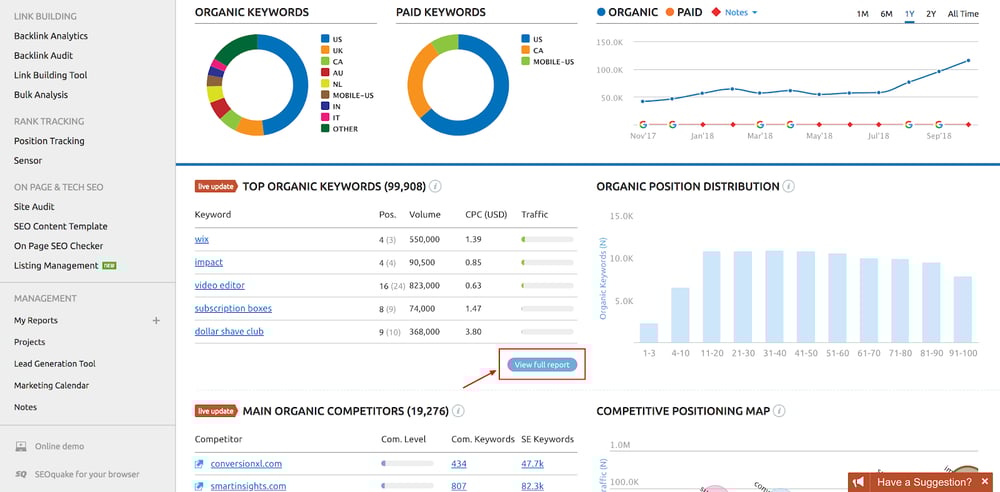Open Notes in sidebar
1000x492 pixels.
coord(26,407)
